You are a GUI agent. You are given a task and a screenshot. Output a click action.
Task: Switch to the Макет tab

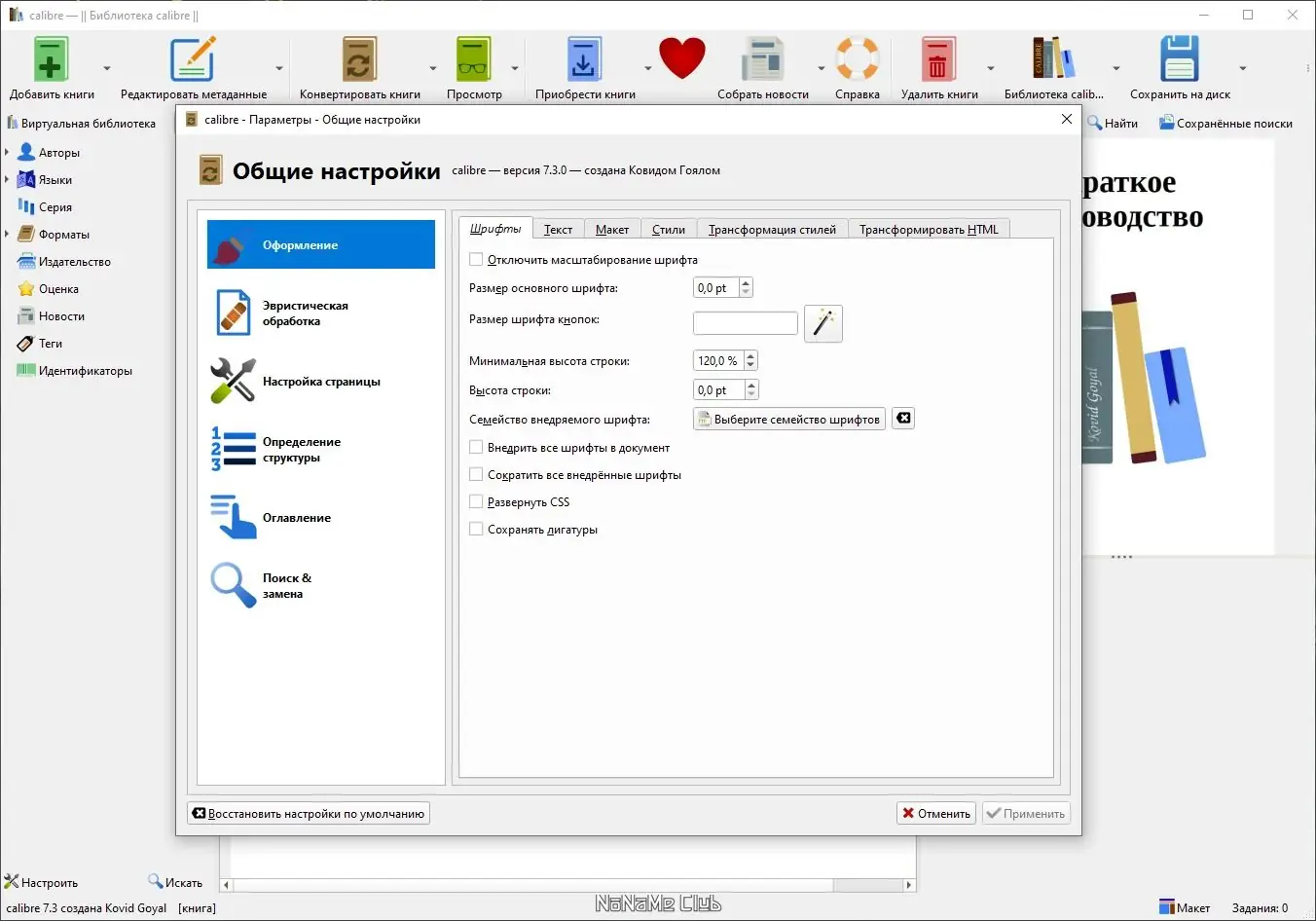[612, 230]
